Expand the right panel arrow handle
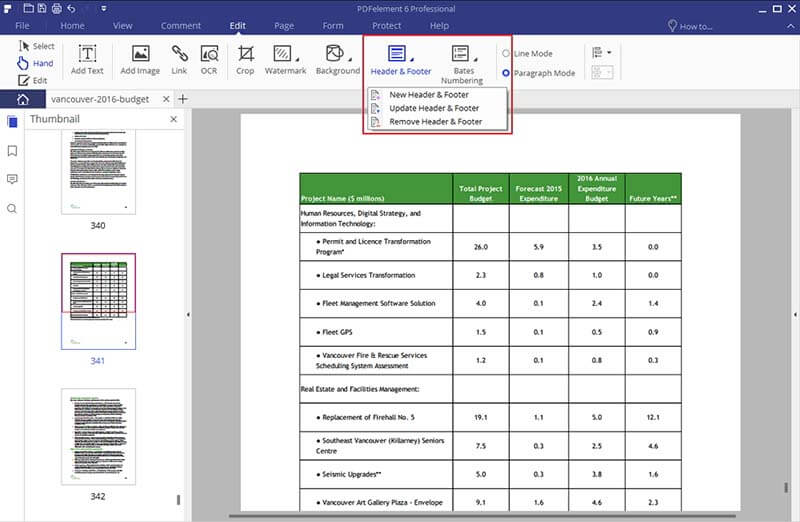Image resolution: width=800 pixels, height=522 pixels. pos(795,315)
